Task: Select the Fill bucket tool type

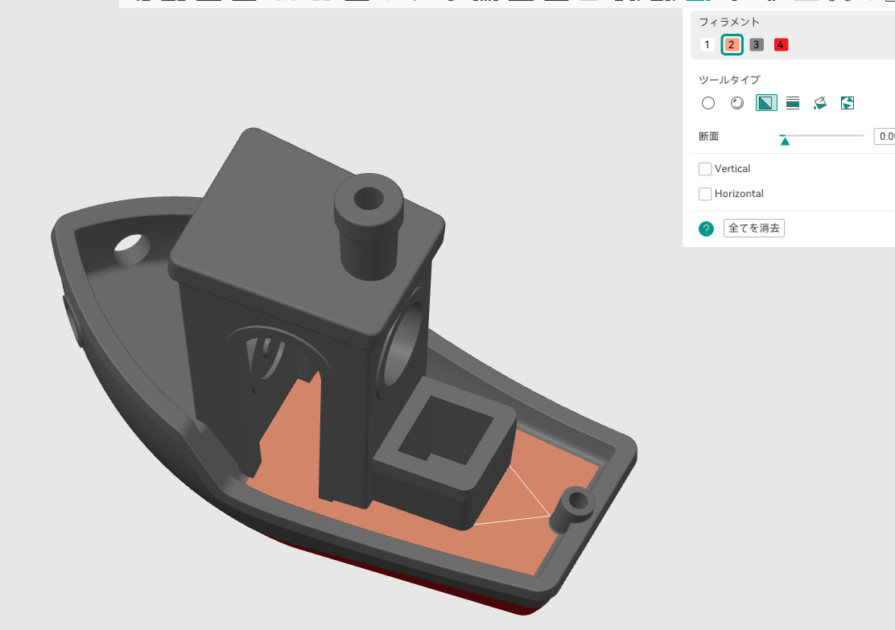Action: 820,103
